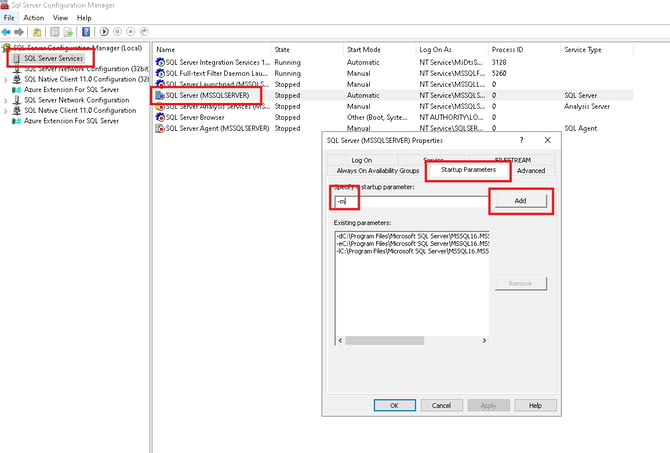The image size is (670, 453).
Task: Click the right arrow of the horizontal scrollbar
Action: 484,341
